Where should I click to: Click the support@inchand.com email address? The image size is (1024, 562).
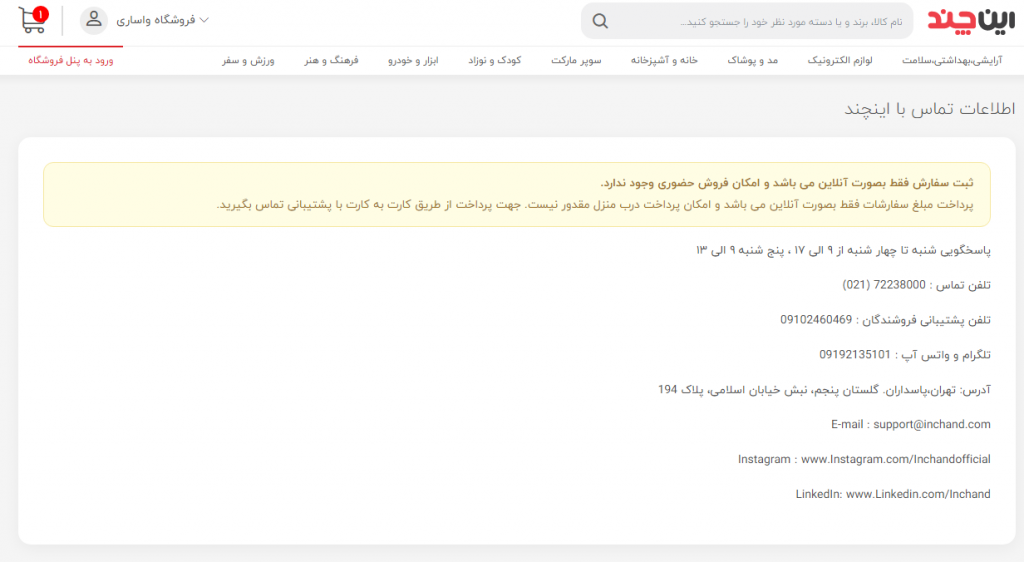931,424
